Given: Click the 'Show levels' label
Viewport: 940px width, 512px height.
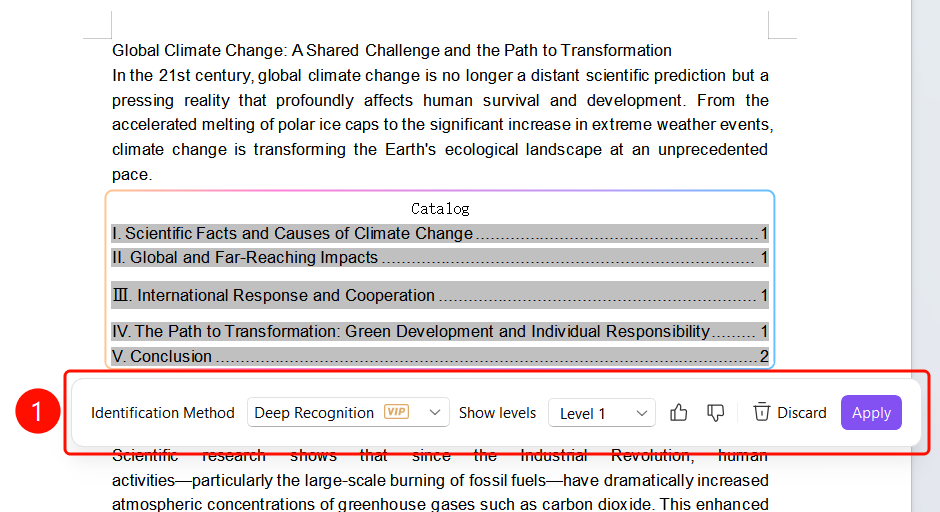Looking at the screenshot, I should click(x=497, y=413).
